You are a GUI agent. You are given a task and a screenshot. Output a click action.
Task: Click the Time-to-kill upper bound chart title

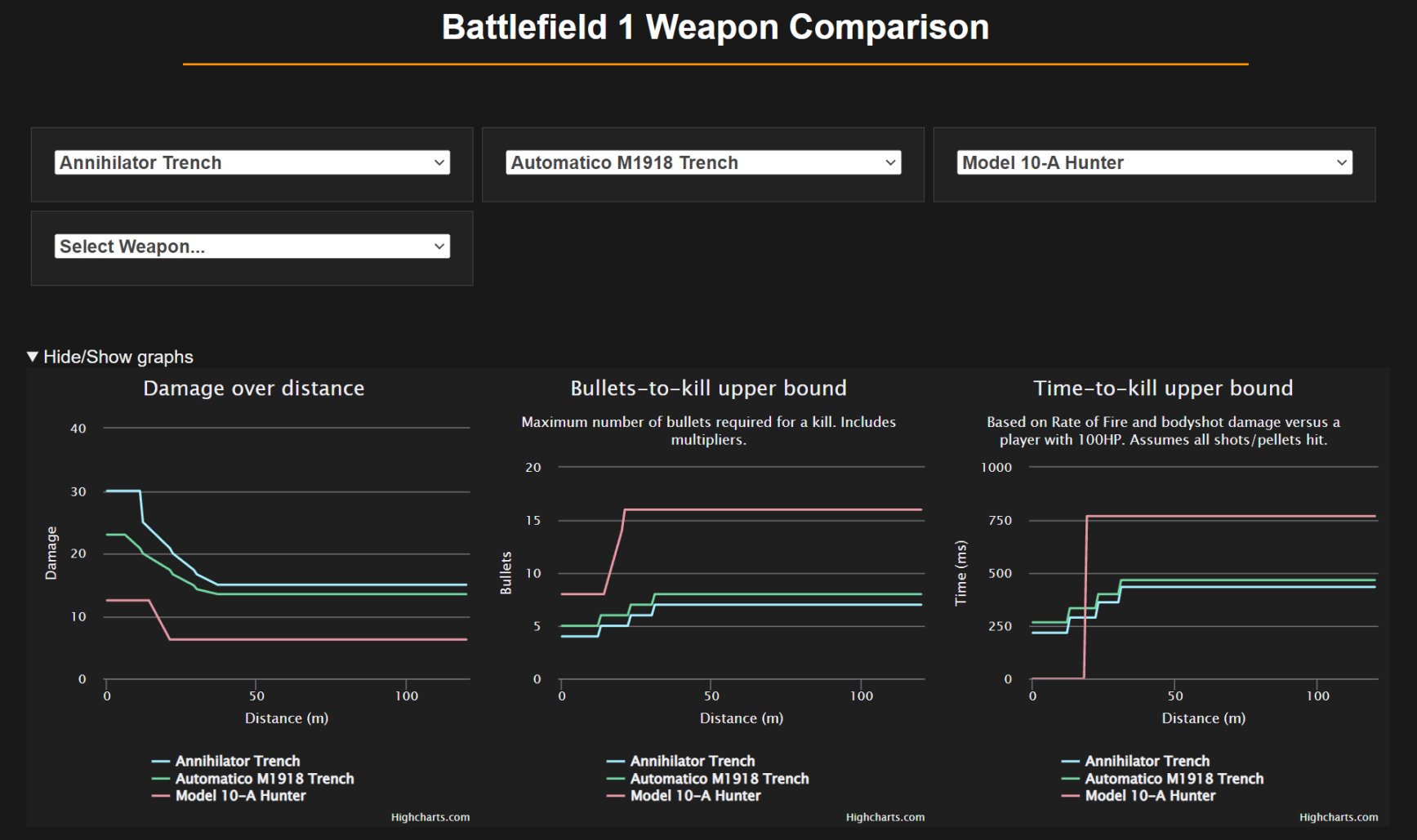coord(1163,389)
